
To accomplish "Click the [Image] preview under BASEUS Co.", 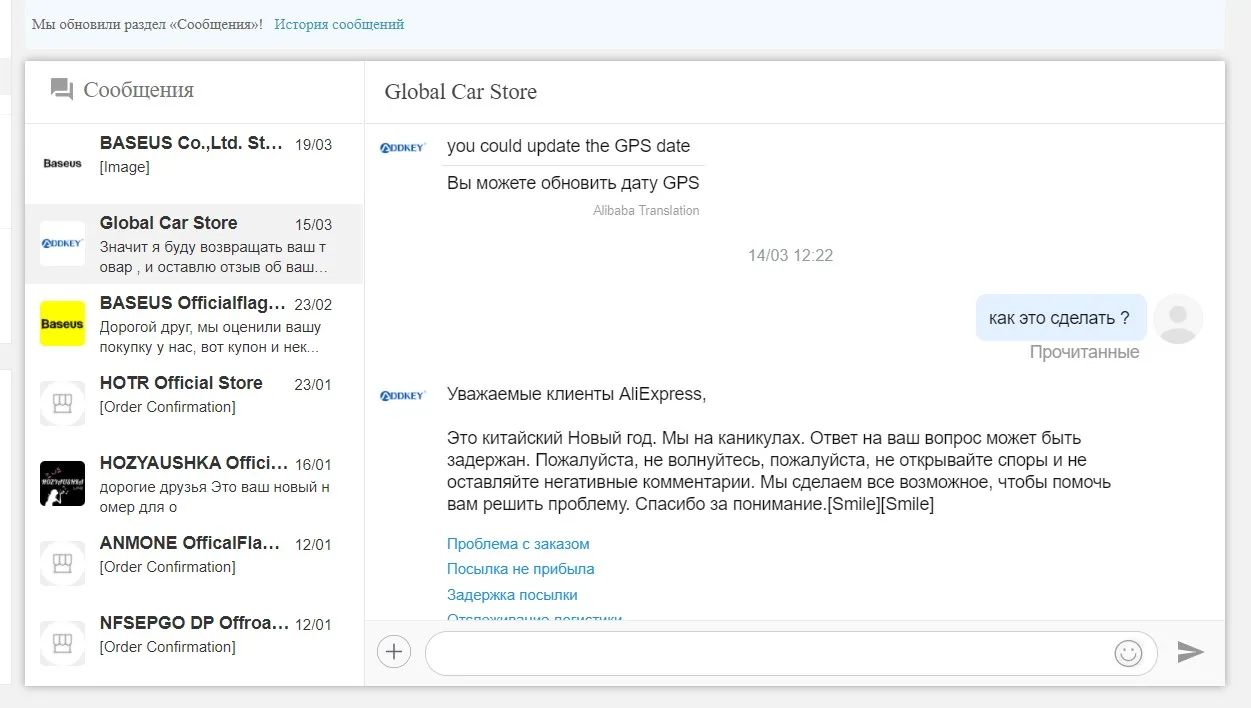I will 125,167.
